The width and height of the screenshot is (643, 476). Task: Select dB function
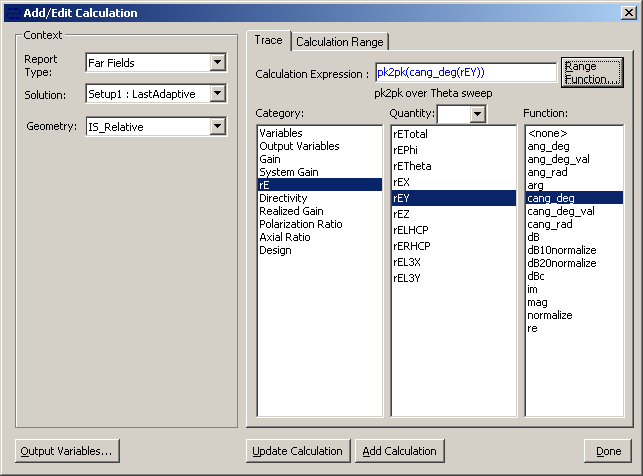pos(575,237)
